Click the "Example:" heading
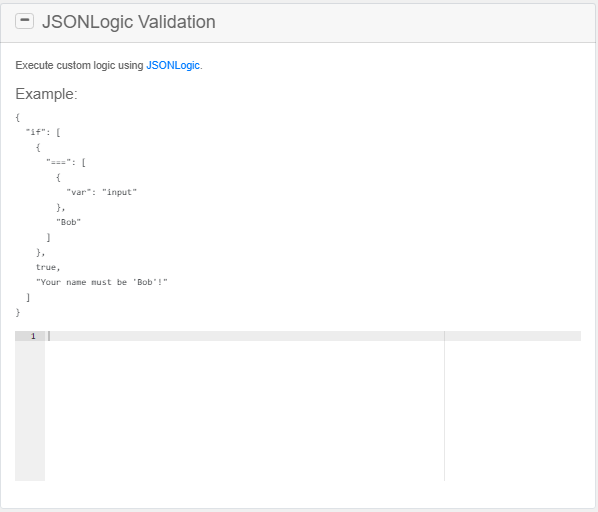The width and height of the screenshot is (598, 512). (46, 94)
